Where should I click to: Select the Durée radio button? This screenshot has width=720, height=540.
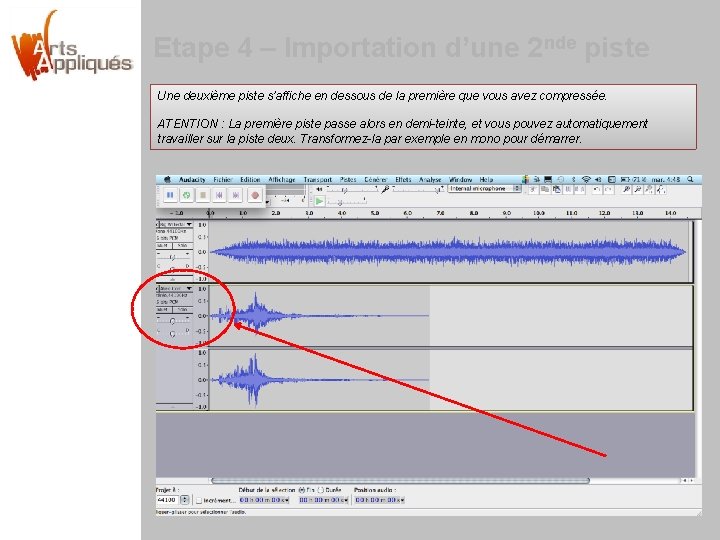321,490
